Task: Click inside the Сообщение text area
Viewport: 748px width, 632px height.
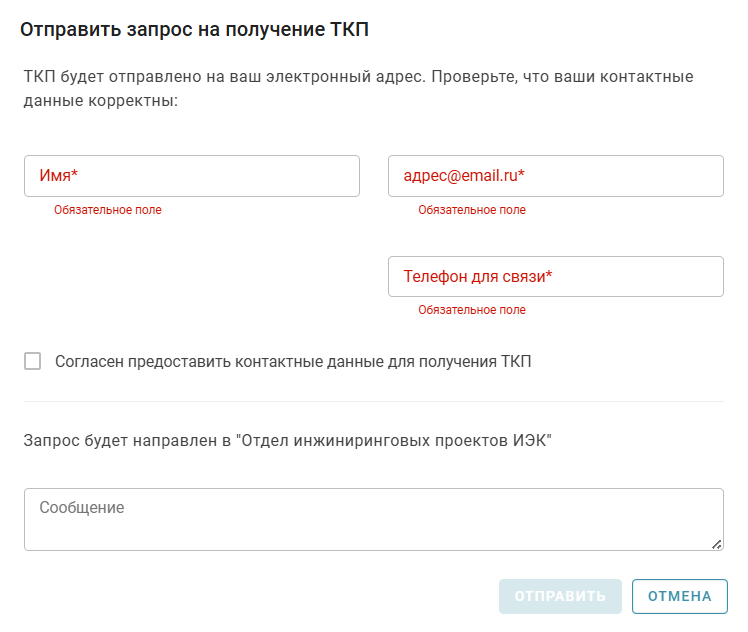Action: [373, 519]
